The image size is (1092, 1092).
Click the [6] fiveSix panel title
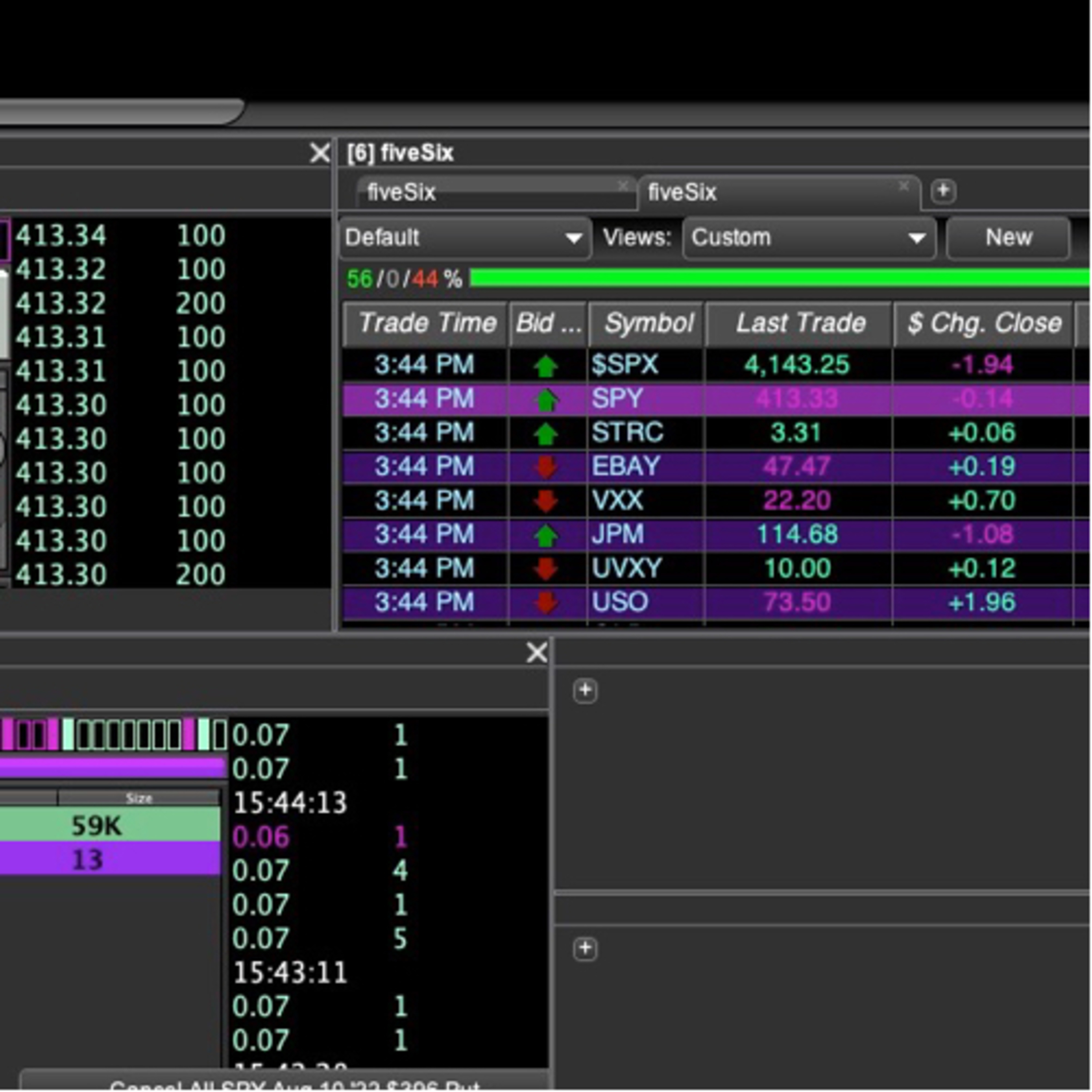(x=400, y=153)
